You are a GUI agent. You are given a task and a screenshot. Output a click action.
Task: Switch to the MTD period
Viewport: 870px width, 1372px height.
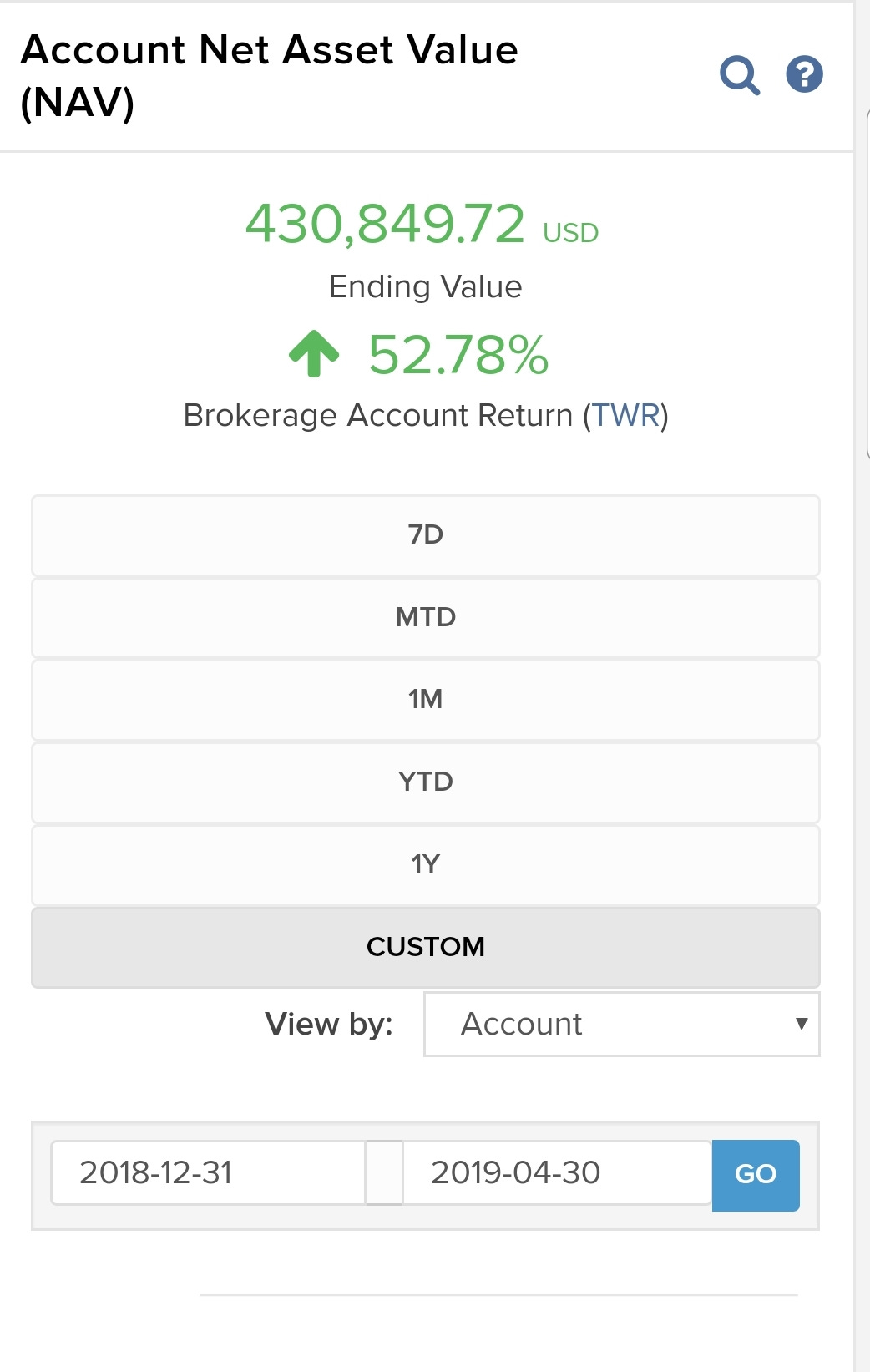[x=426, y=617]
